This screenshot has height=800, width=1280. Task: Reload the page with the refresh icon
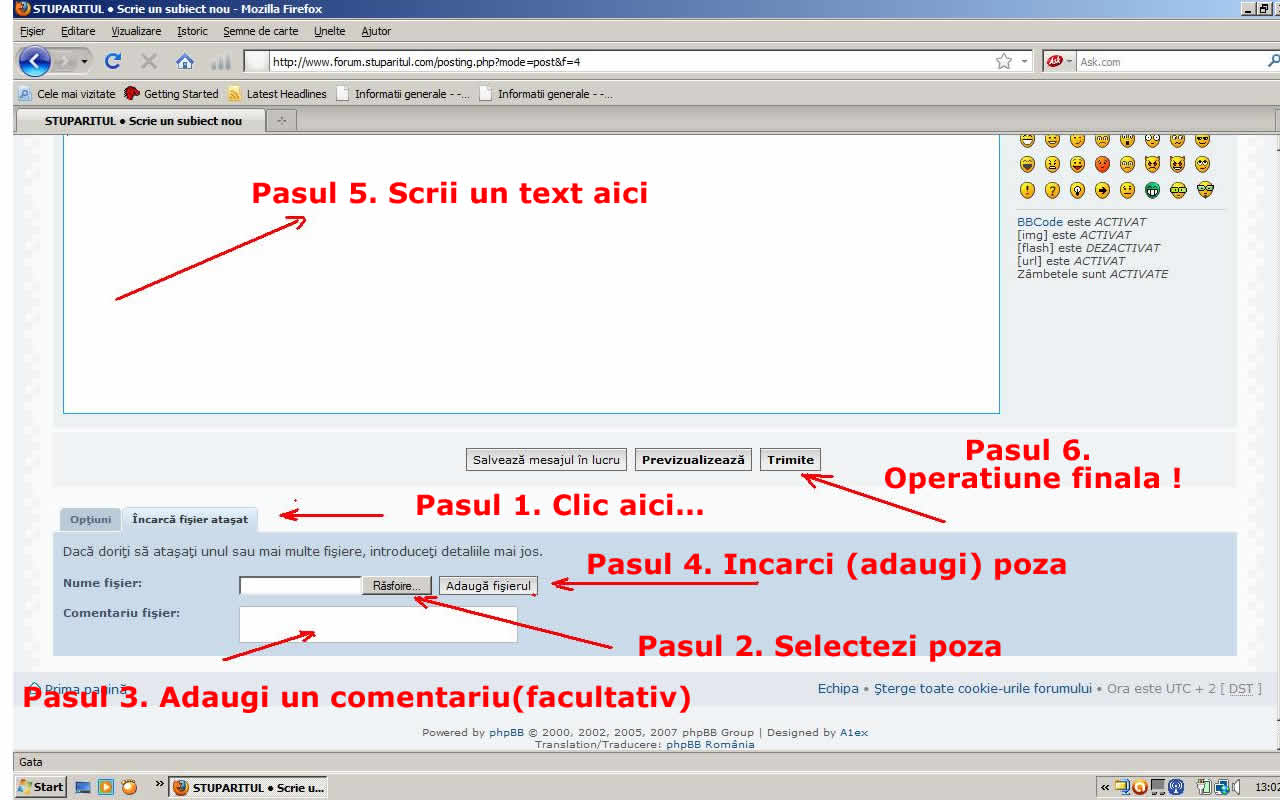(x=113, y=61)
